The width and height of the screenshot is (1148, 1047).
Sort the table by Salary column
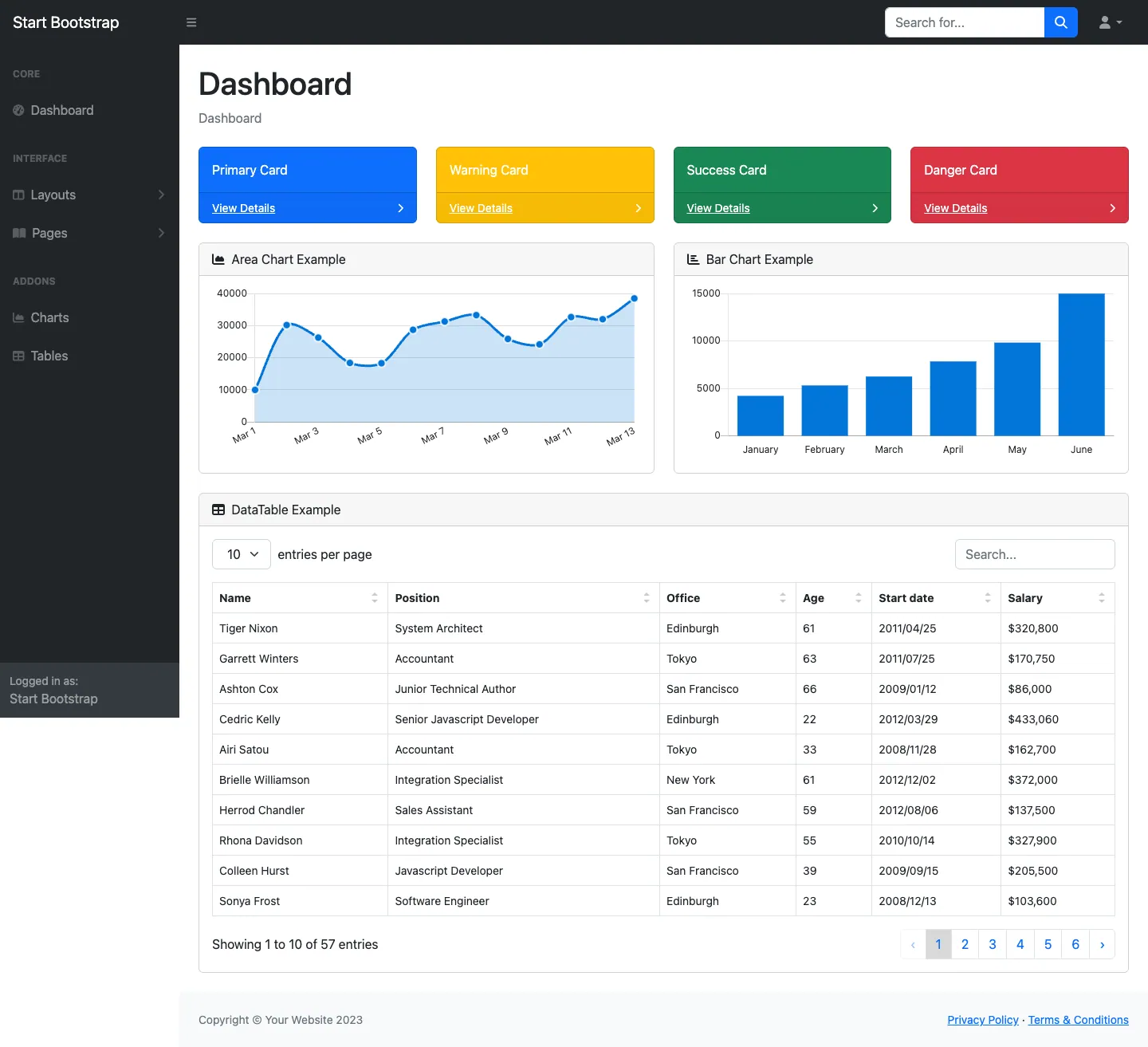click(1057, 598)
